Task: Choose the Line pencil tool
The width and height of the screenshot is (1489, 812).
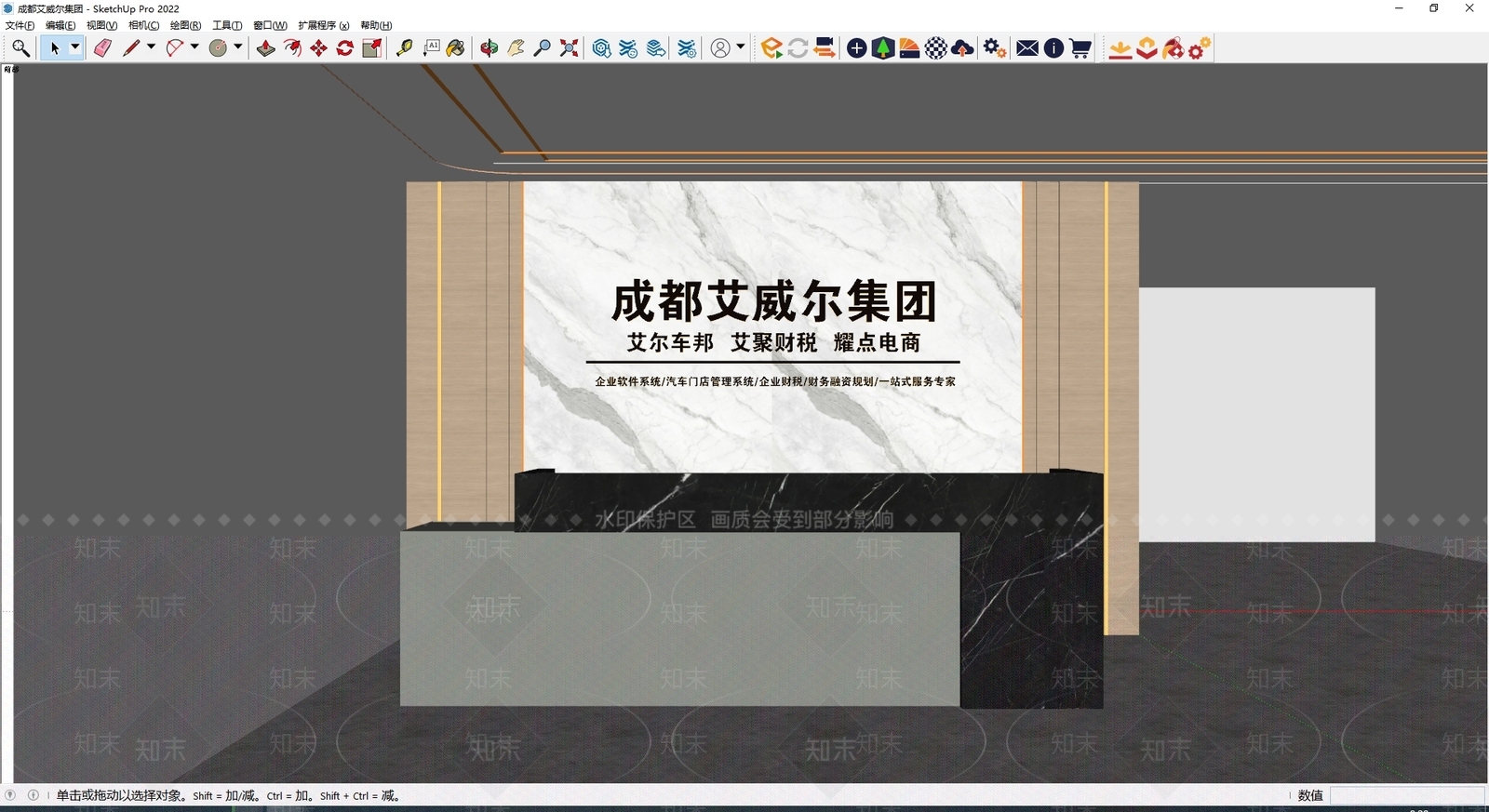Action: click(130, 48)
